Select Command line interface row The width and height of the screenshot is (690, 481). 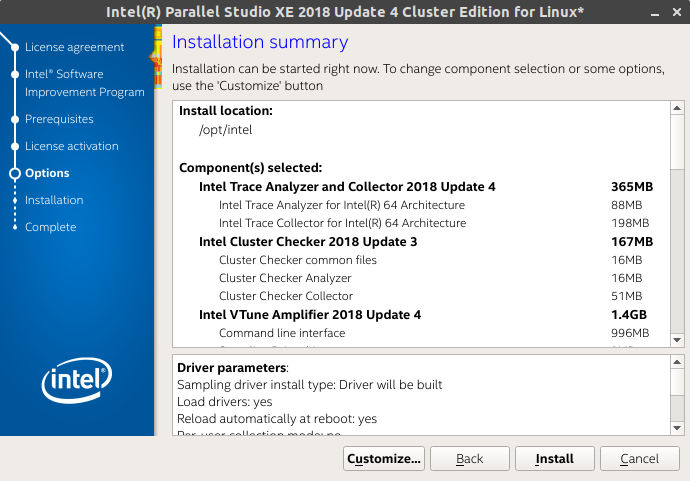(282, 333)
